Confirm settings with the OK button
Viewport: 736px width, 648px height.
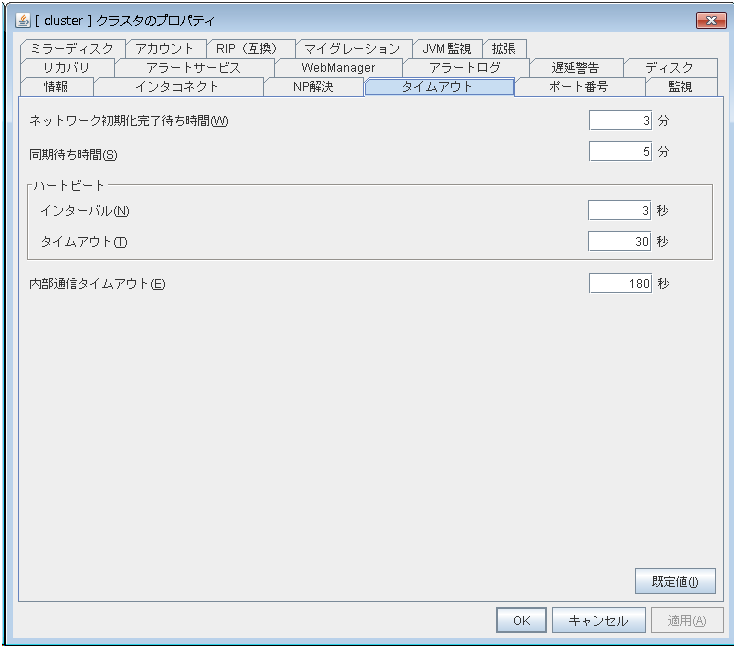521,620
